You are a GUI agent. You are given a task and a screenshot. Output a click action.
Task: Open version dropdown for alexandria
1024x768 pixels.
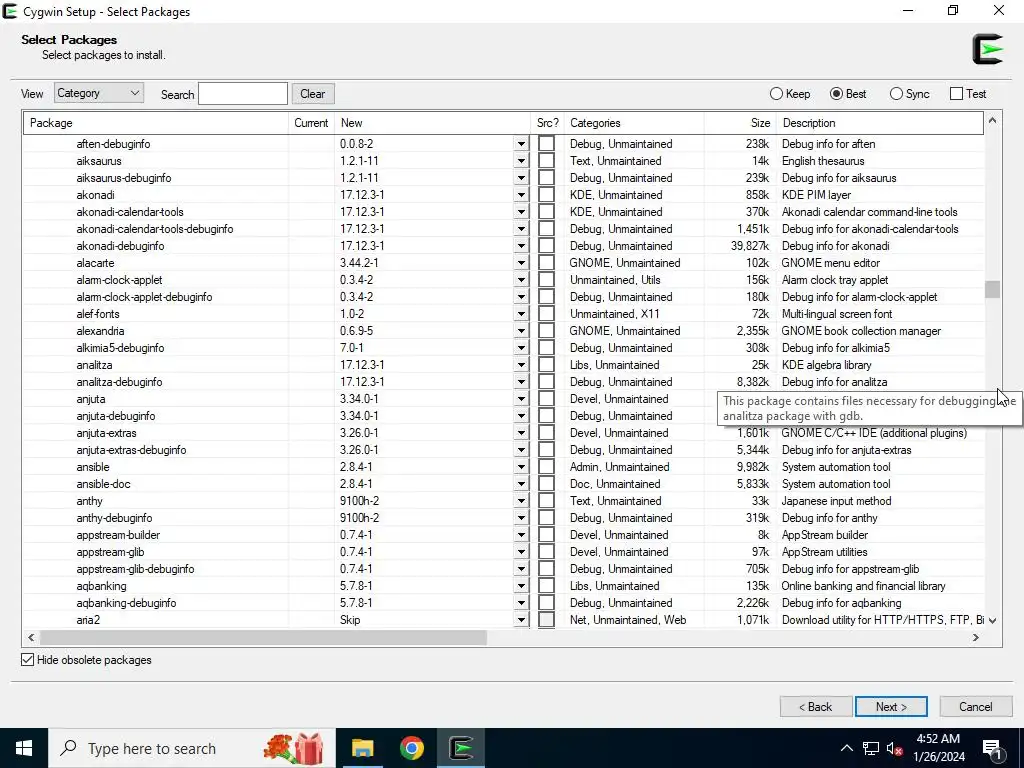pos(521,330)
